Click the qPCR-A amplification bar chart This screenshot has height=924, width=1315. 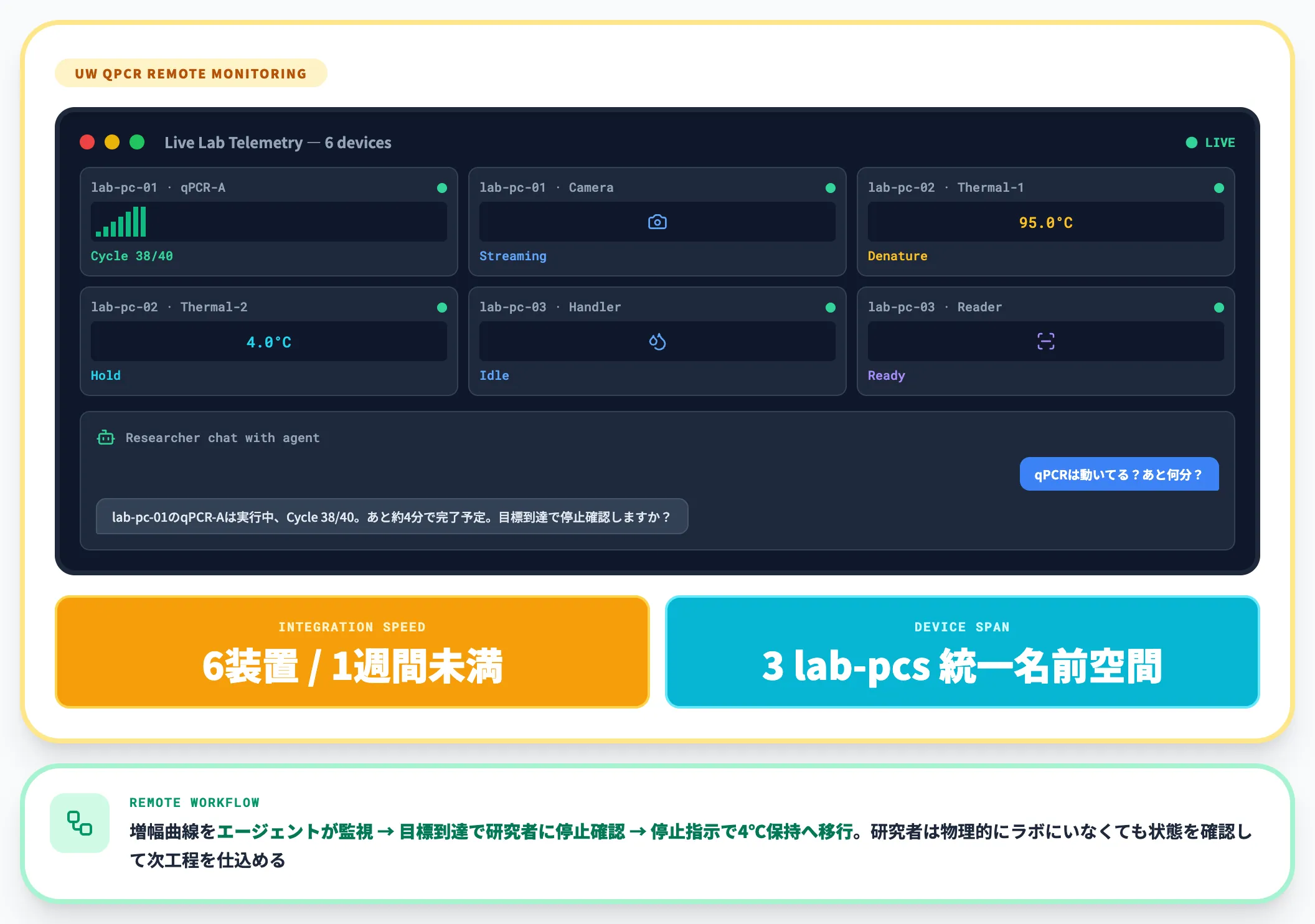(x=121, y=222)
